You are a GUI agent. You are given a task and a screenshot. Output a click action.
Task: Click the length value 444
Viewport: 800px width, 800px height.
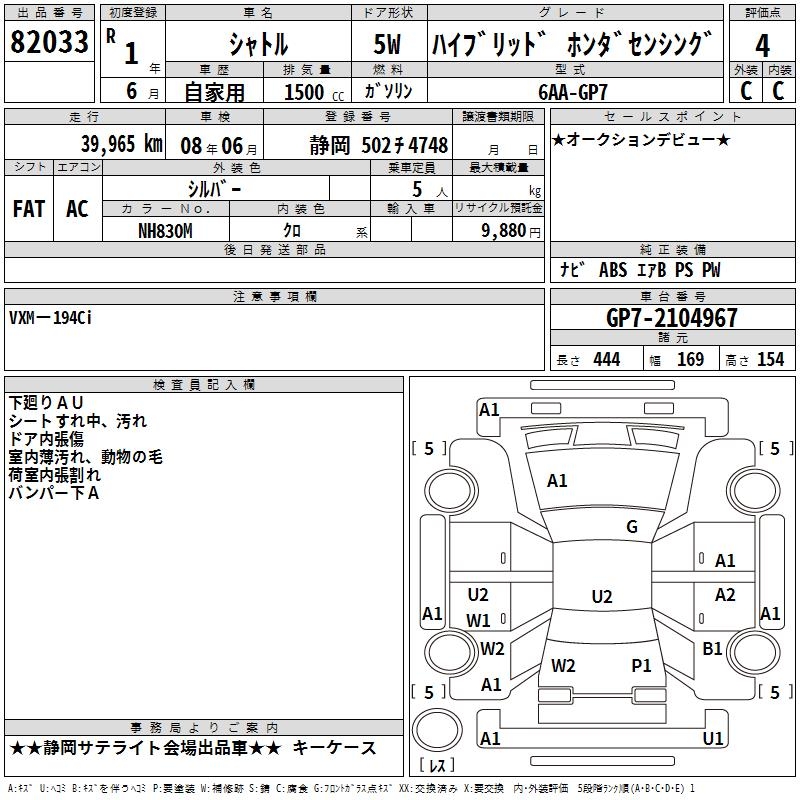coord(607,360)
